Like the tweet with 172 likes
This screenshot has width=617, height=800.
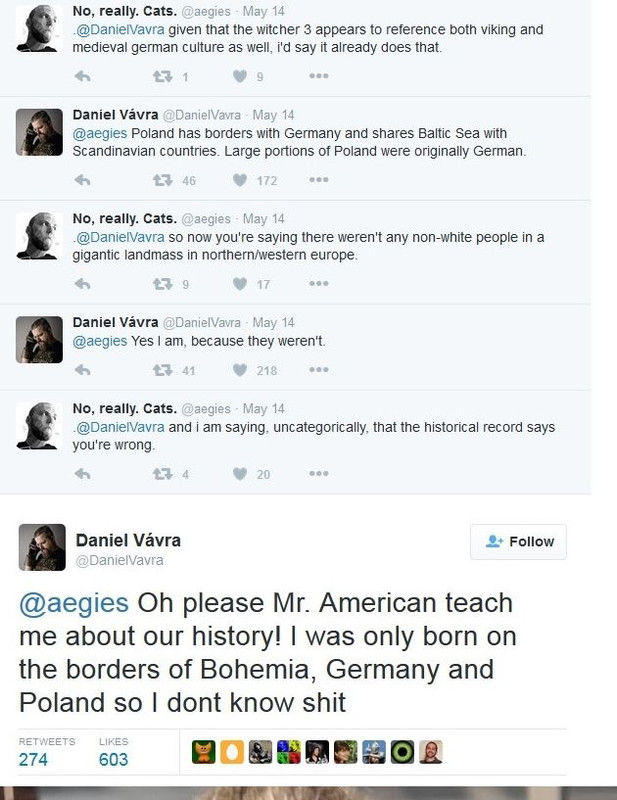(x=239, y=180)
